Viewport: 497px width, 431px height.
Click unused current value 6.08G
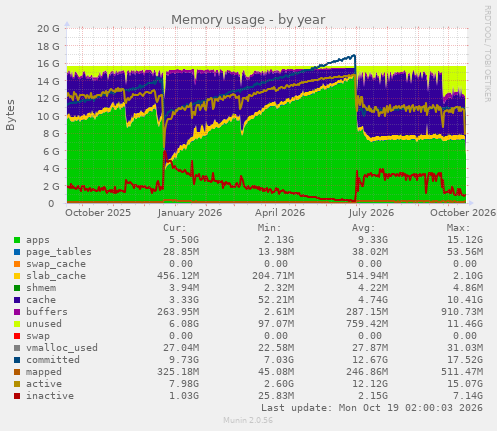tap(184, 324)
